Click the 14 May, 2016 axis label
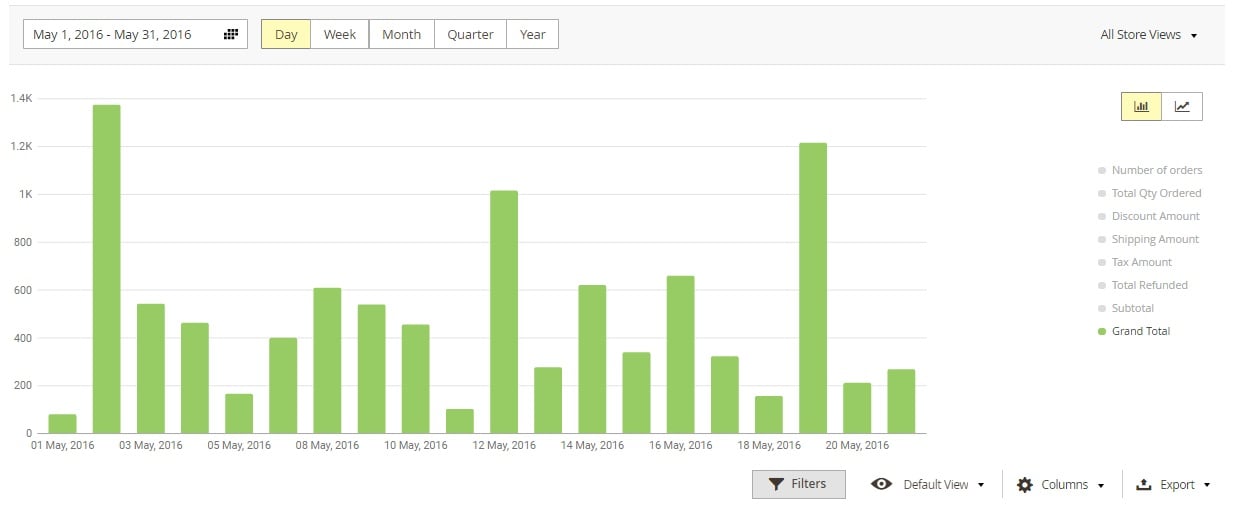The image size is (1235, 511). point(592,445)
